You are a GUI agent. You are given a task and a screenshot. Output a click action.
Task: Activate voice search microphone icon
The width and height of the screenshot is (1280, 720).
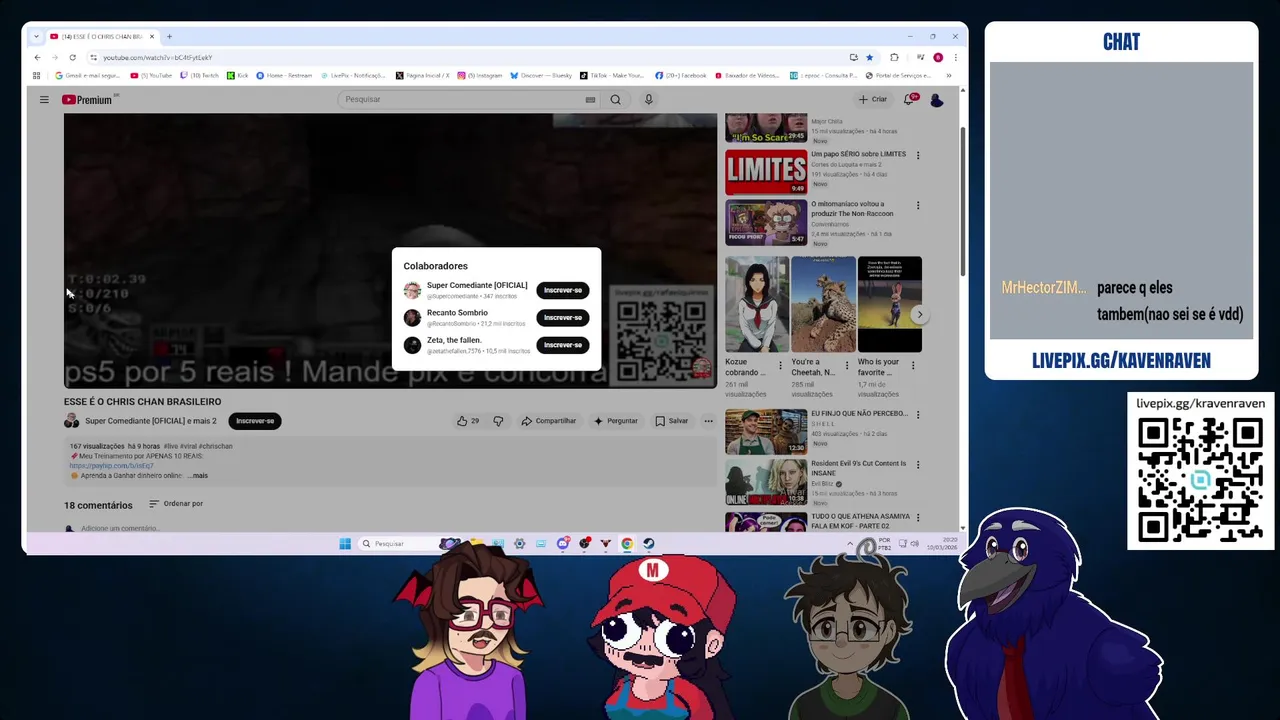pyautogui.click(x=648, y=99)
